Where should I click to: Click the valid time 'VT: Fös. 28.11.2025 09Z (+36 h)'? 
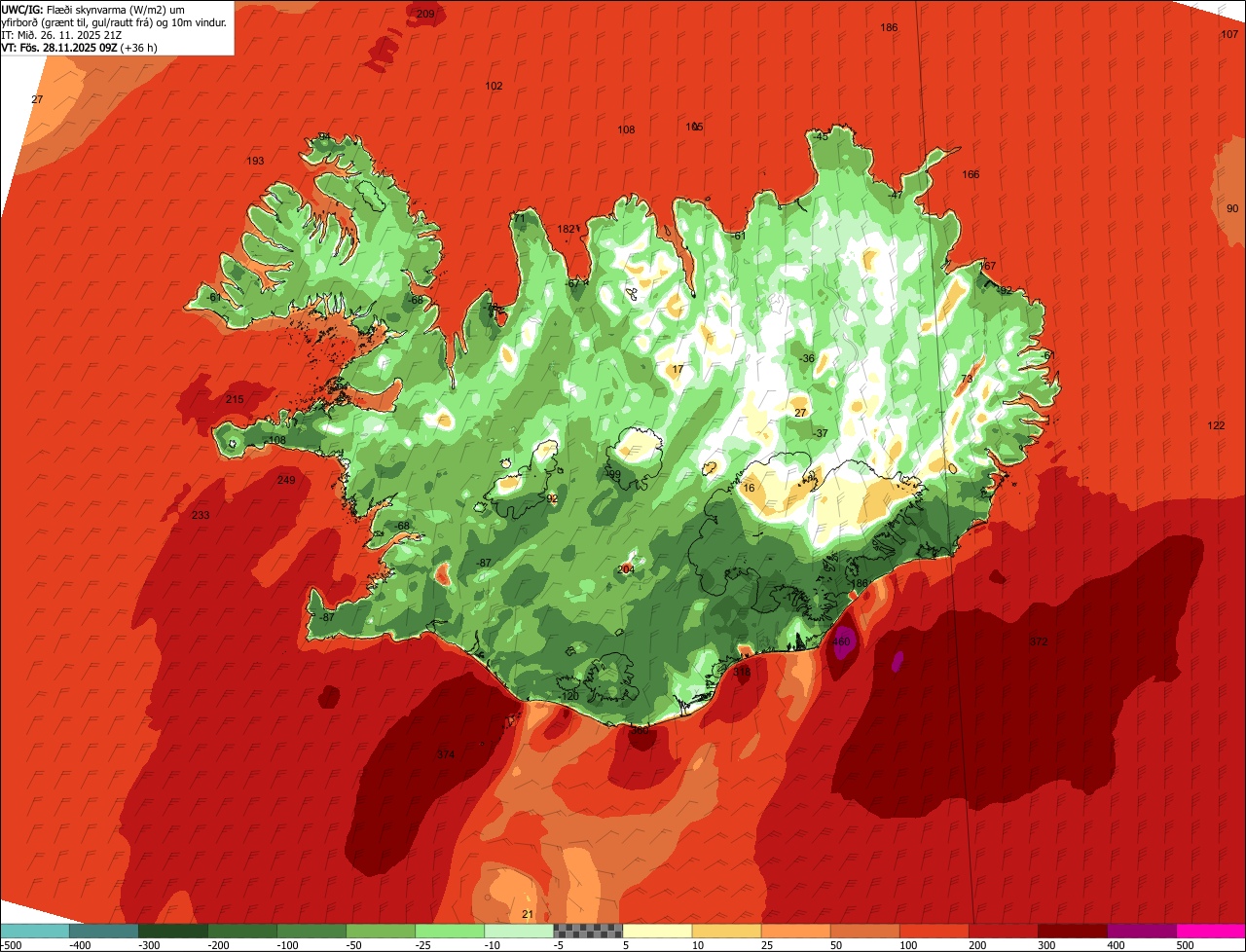click(x=80, y=47)
